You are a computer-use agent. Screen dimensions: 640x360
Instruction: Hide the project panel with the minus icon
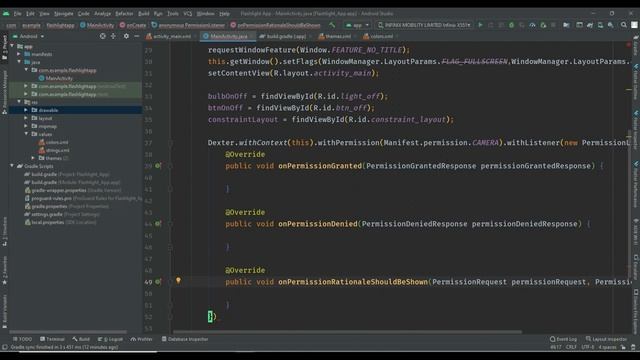137,36
